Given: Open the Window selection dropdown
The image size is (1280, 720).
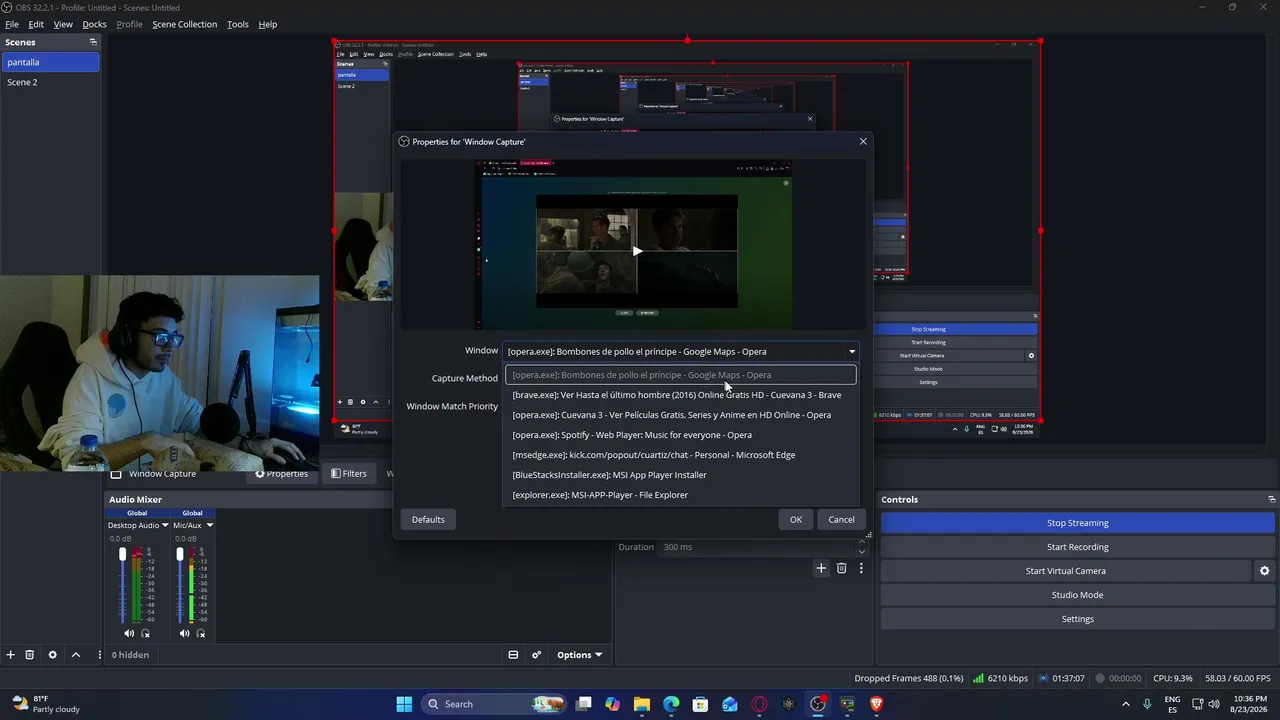Looking at the screenshot, I should click(680, 351).
